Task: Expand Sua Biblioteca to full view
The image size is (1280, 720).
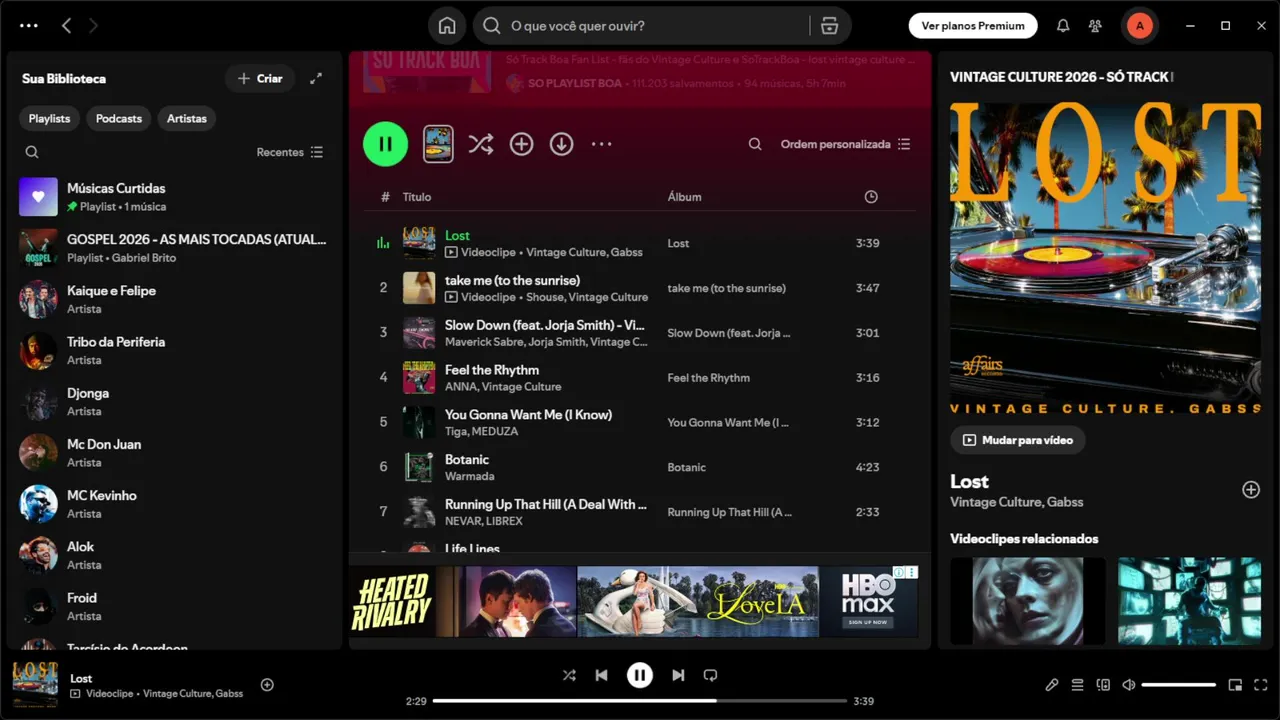Action: point(316,78)
